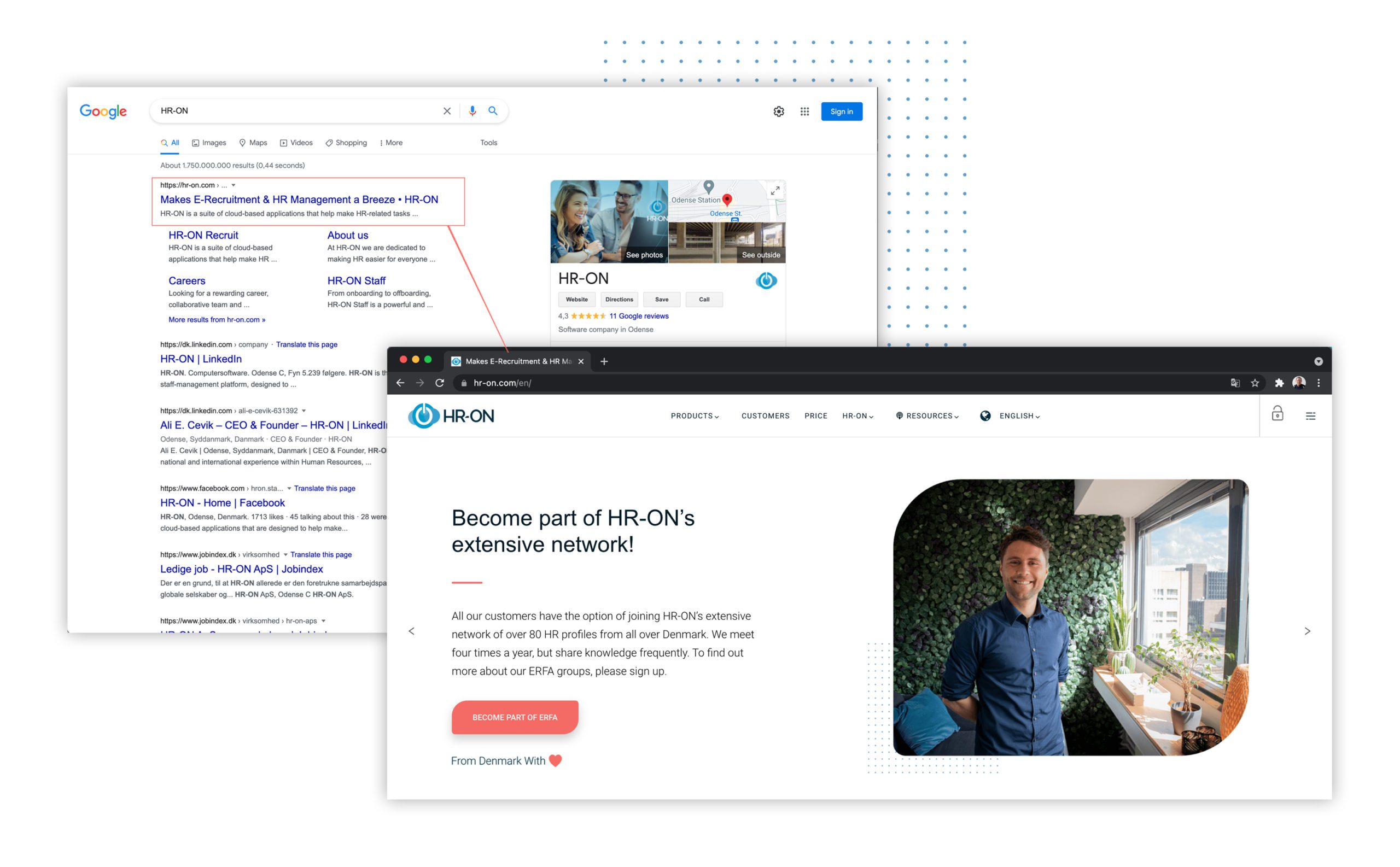View See outside street thumbnail
Viewport: 1400px width, 867px height.
pos(727,243)
